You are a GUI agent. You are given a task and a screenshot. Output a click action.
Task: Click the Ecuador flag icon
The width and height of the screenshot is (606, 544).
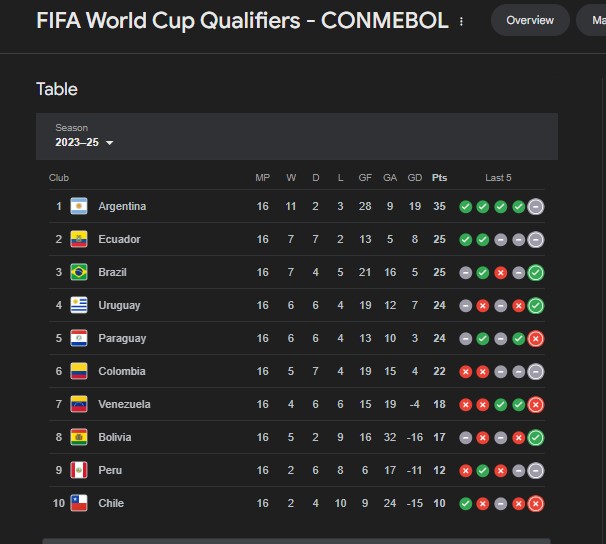click(79, 240)
